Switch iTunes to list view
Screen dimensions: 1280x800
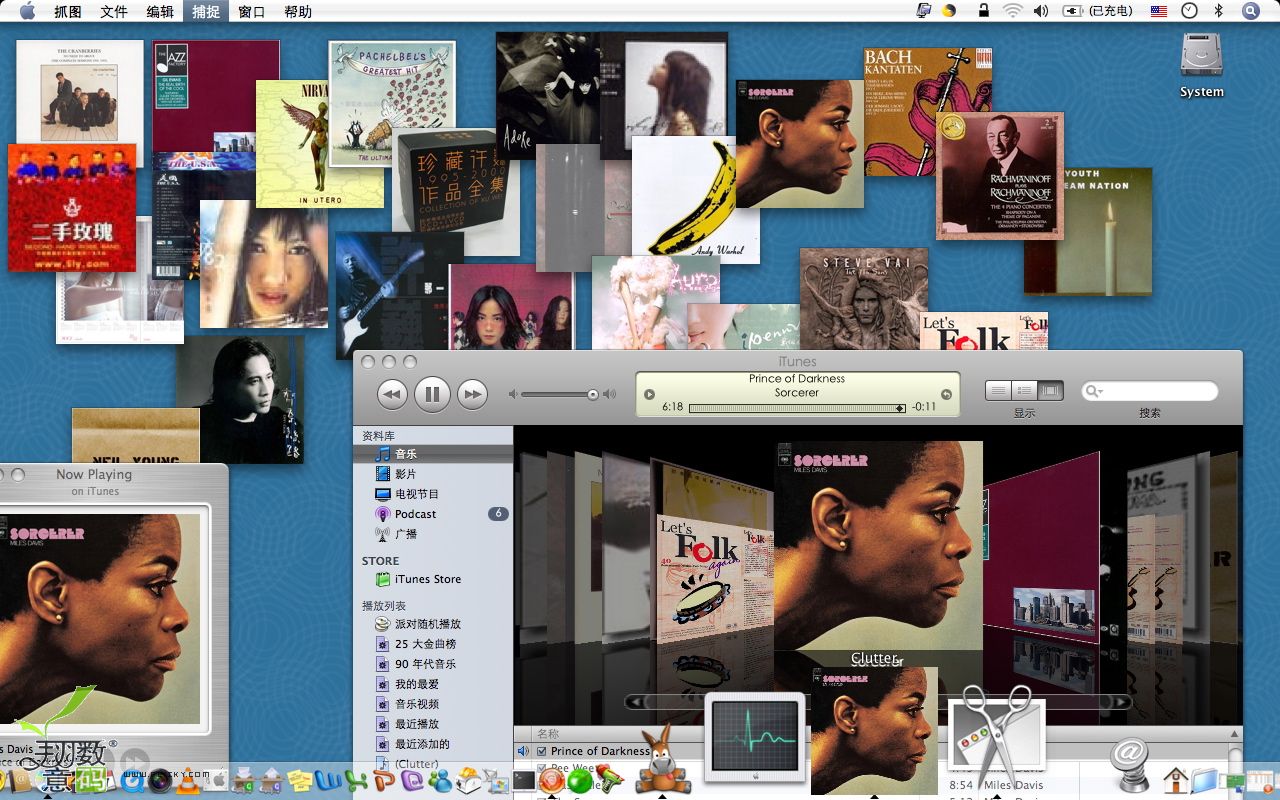(x=998, y=390)
